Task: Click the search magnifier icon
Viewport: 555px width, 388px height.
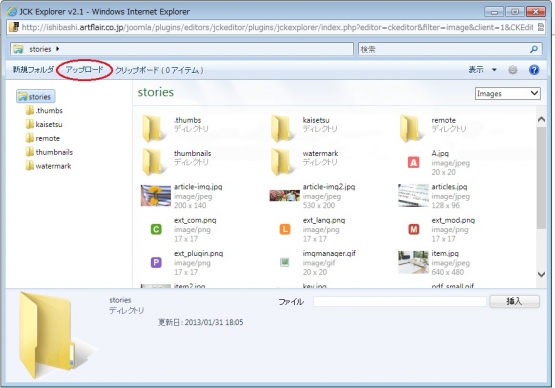Action: coord(534,49)
